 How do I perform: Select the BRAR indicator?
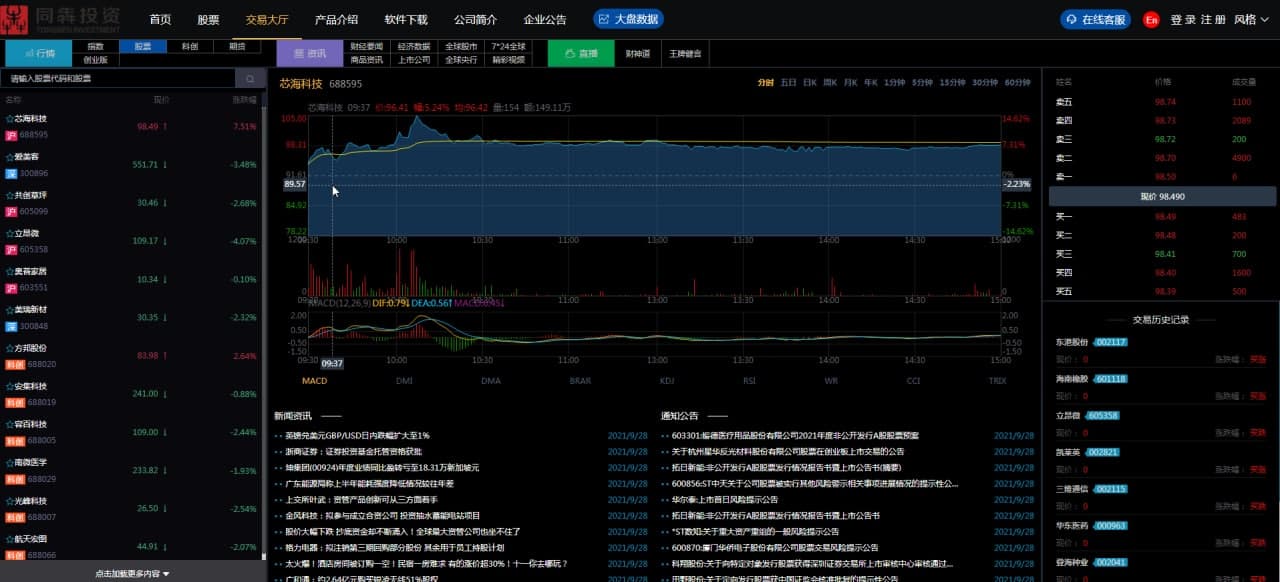click(580, 380)
